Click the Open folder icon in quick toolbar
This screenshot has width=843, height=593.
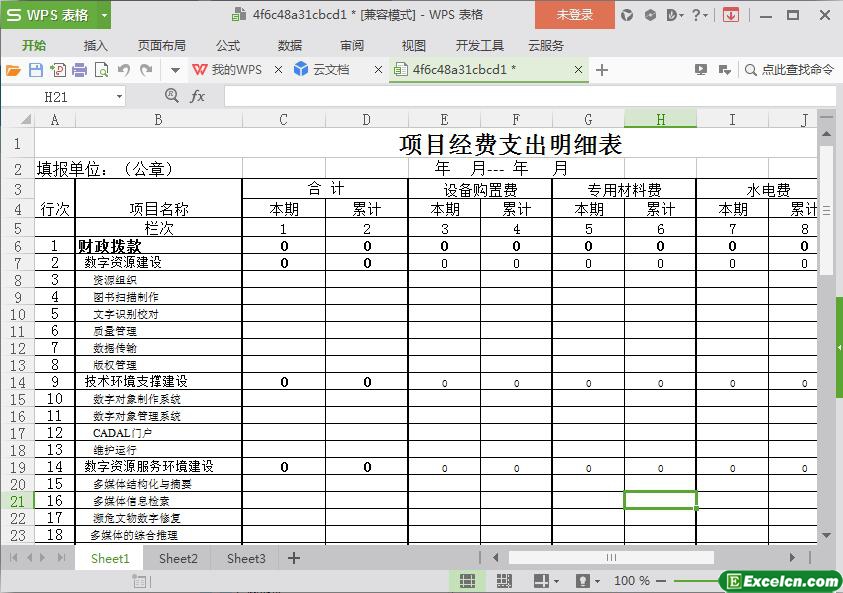click(13, 70)
